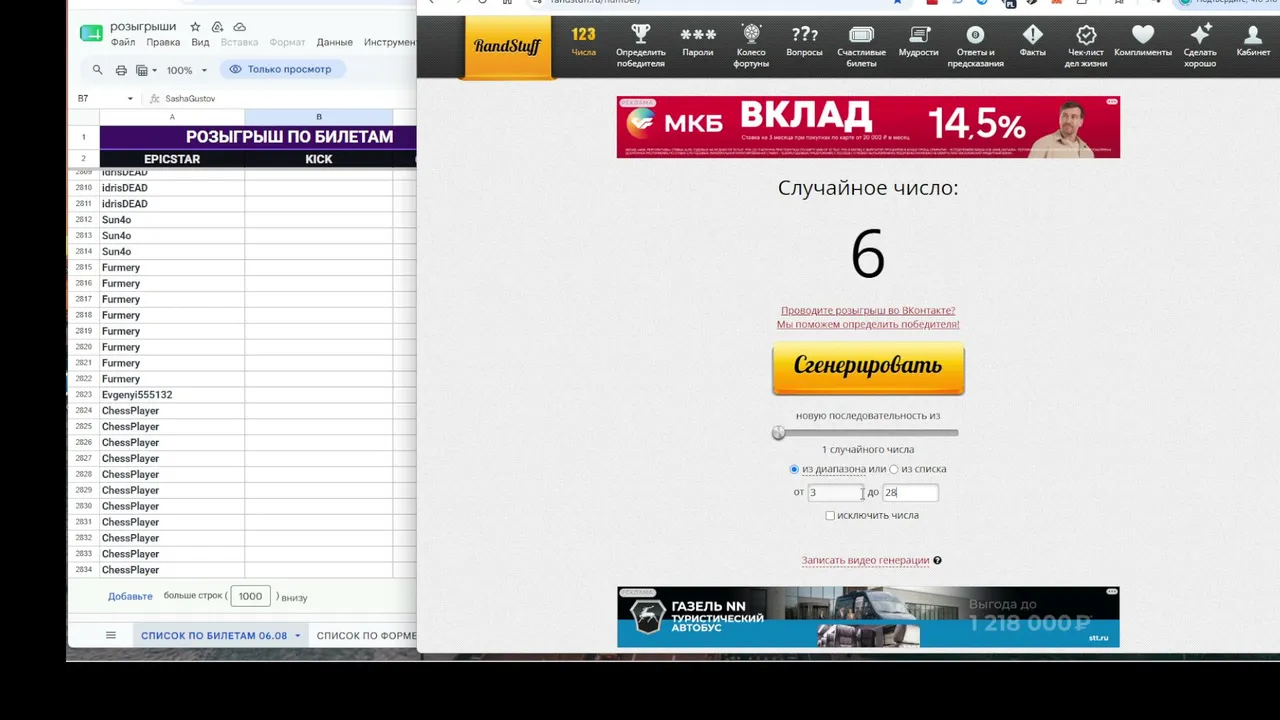Open Определить победителя trophy section
This screenshot has height=720, width=1280.
640,46
